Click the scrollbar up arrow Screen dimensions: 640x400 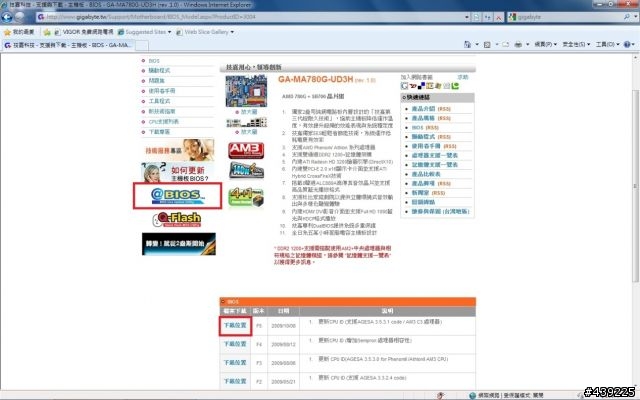pos(636,58)
